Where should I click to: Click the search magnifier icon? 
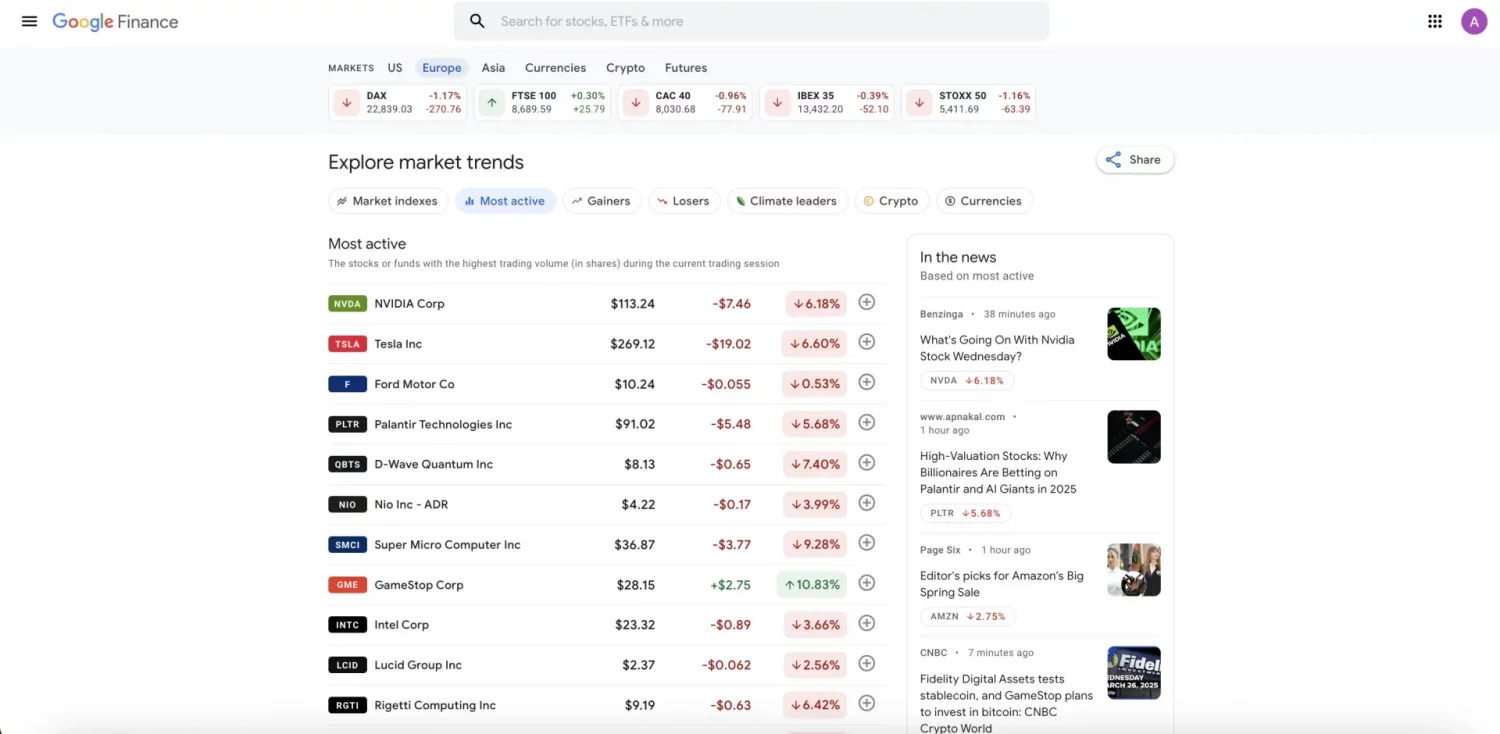click(477, 21)
